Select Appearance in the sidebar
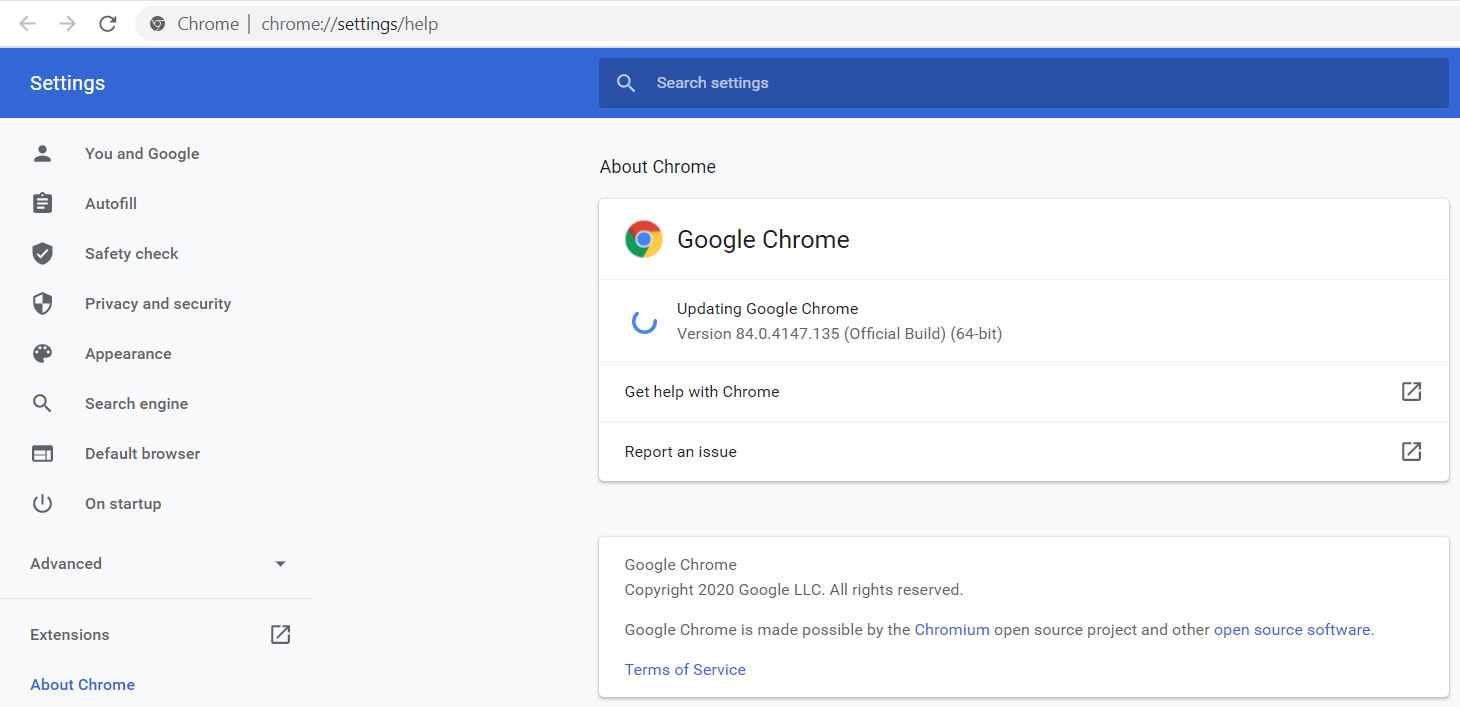This screenshot has height=707, width=1460. coord(128,353)
